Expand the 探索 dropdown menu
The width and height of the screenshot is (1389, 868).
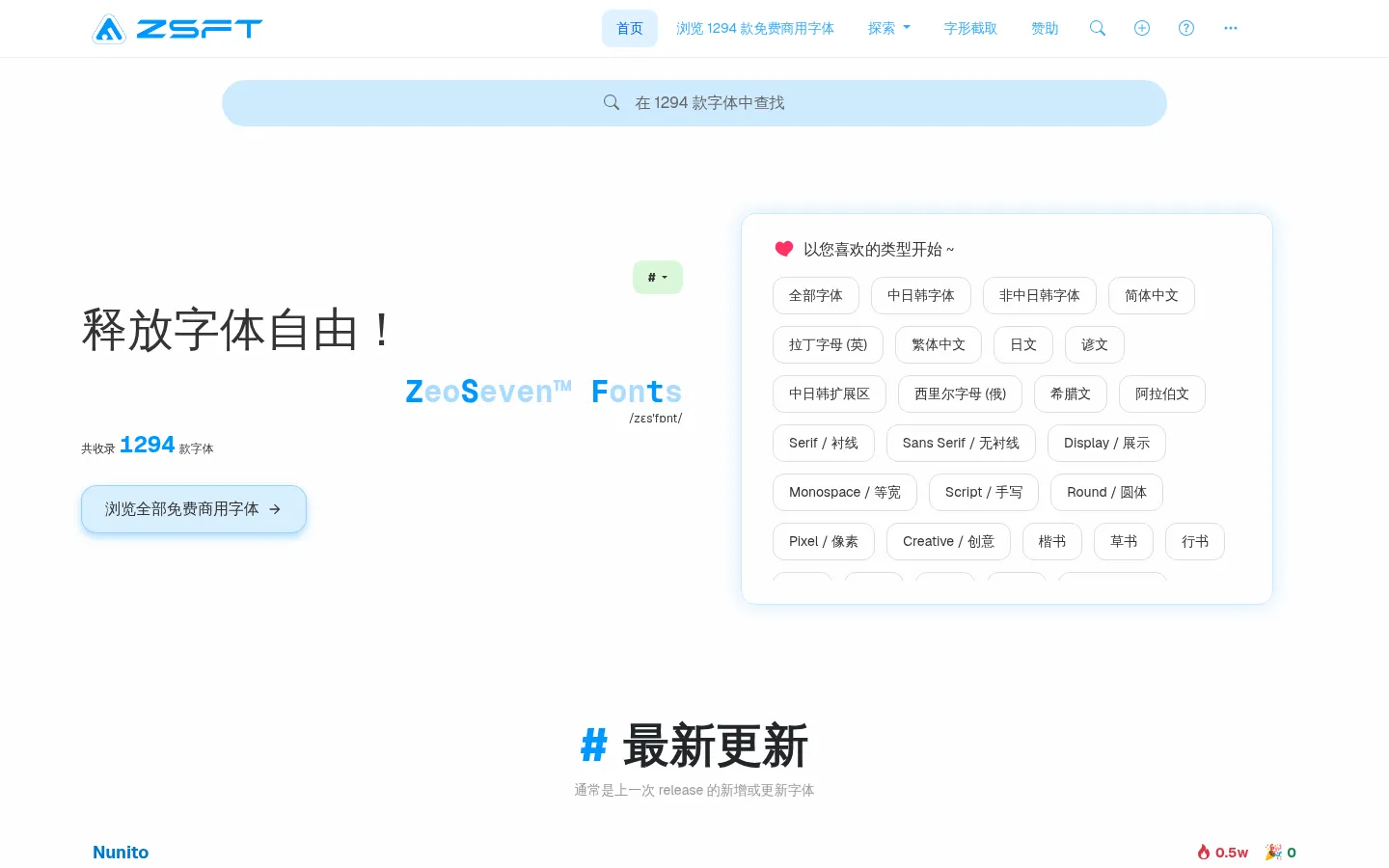889,28
